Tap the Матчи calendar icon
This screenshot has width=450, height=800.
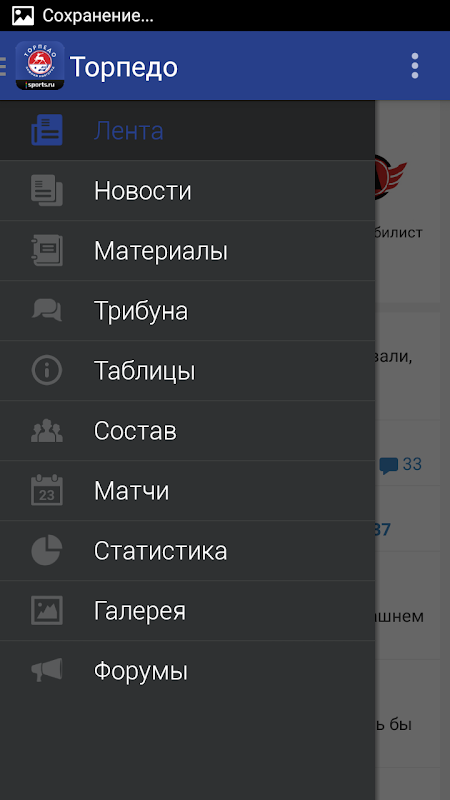pos(47,490)
